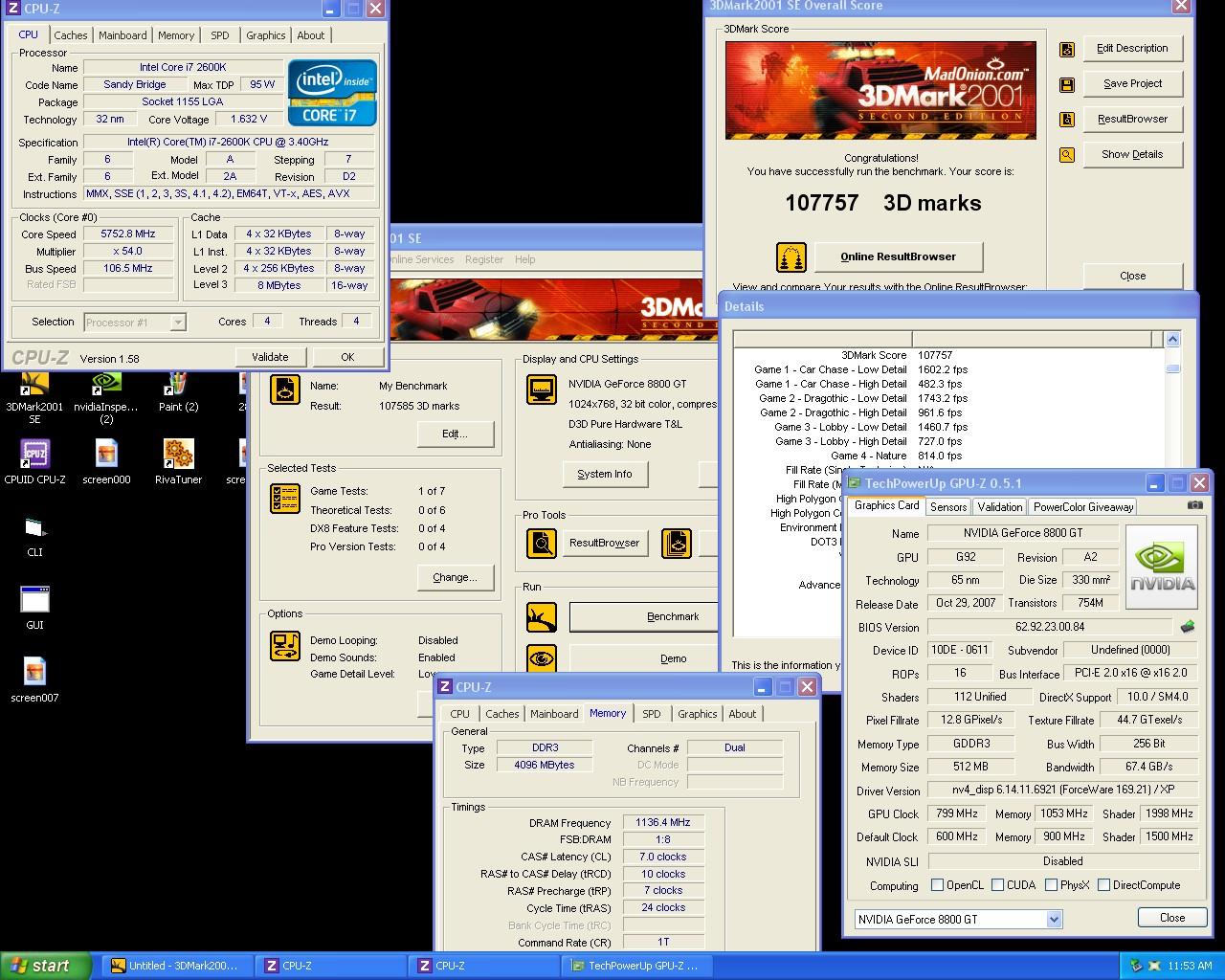This screenshot has width=1225, height=980.
Task: Toggle the CUDA checkbox in GPU-Z
Action: tap(997, 885)
